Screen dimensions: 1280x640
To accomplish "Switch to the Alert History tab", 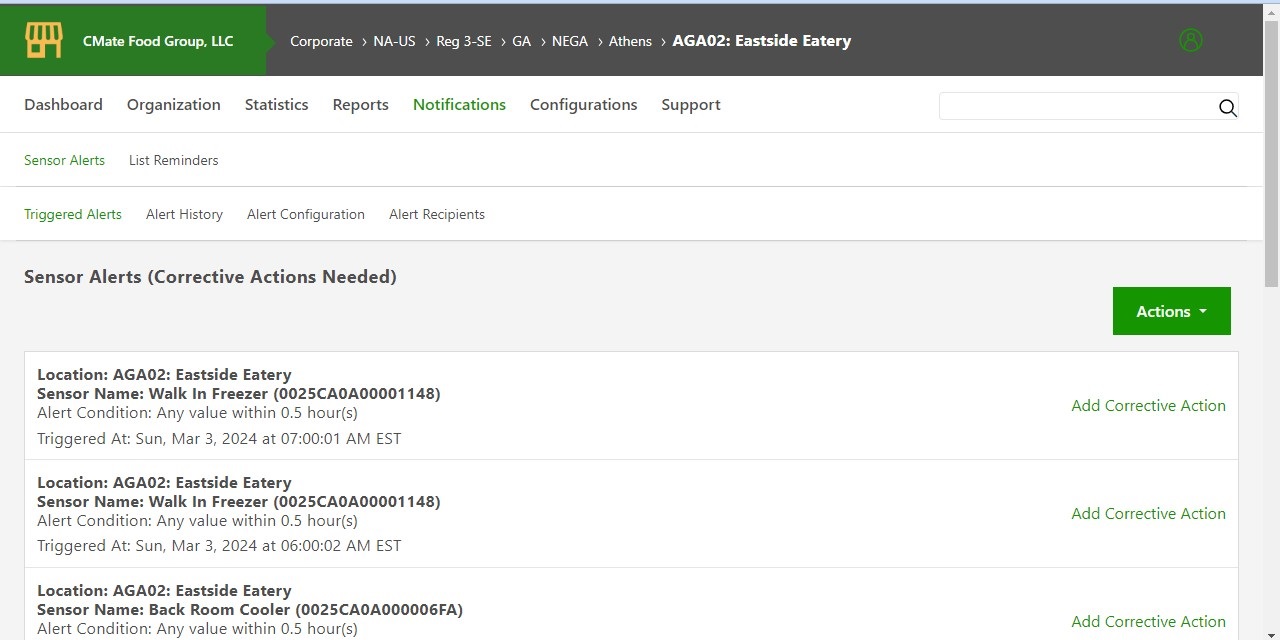I will click(x=184, y=214).
